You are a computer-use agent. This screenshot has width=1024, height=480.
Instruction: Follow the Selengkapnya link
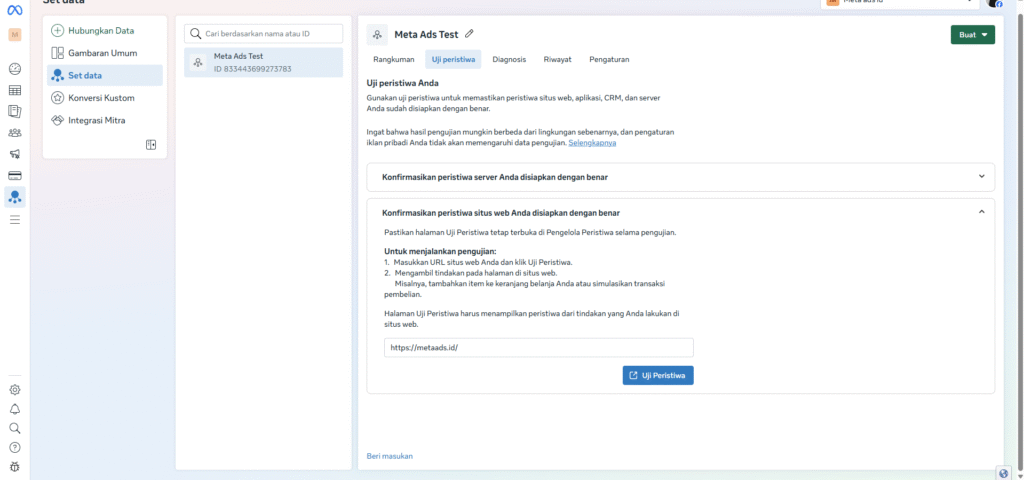click(592, 143)
